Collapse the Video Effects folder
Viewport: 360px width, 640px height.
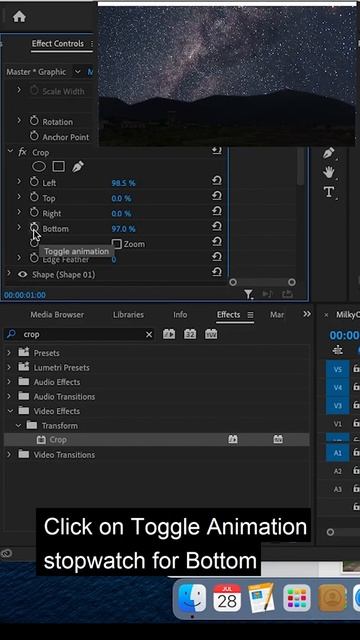(10, 411)
